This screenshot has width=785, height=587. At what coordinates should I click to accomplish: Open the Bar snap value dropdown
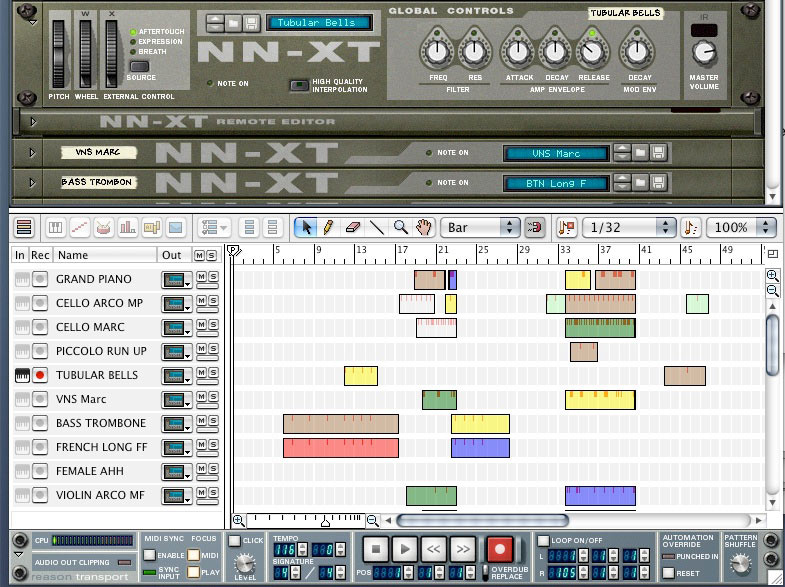click(x=483, y=228)
